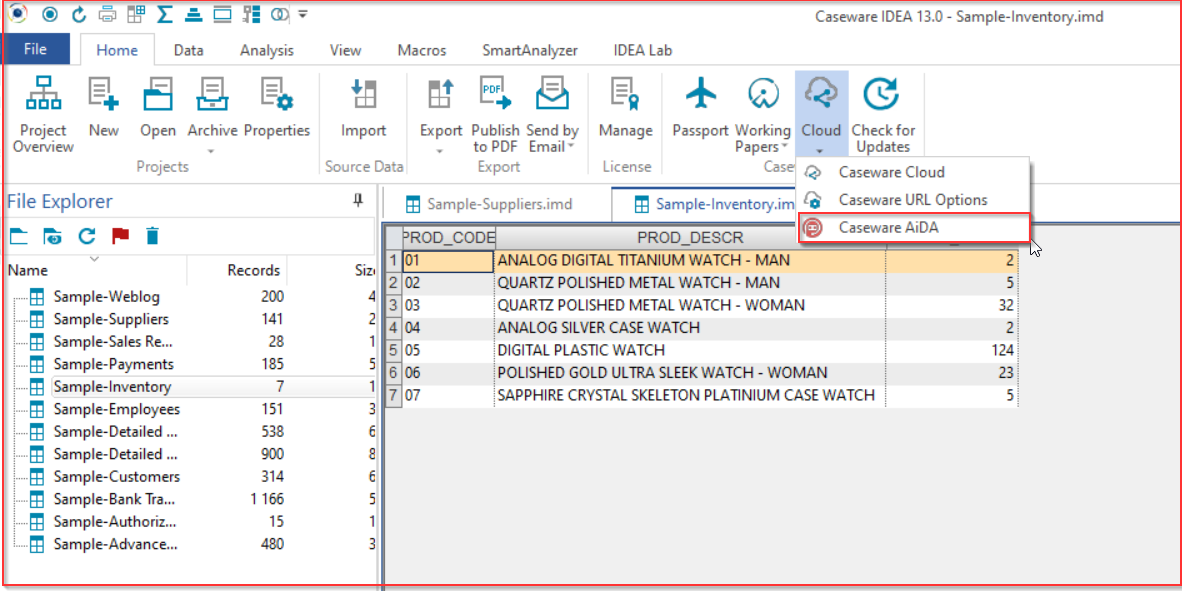This screenshot has width=1182, height=591.
Task: Click the trash delete icon in File Explorer
Action: 152,236
